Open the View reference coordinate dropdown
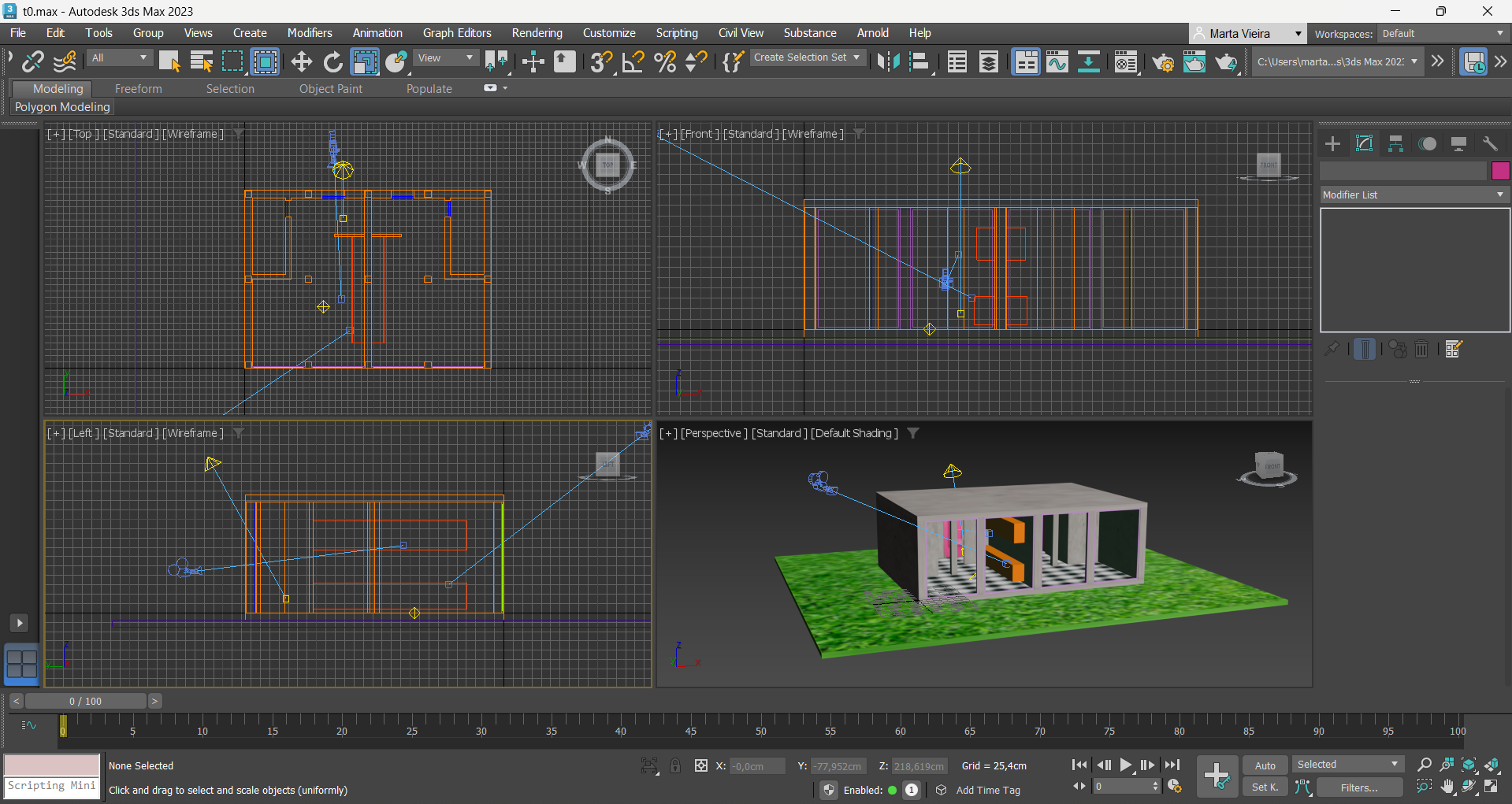The width and height of the screenshot is (1512, 804). point(446,57)
